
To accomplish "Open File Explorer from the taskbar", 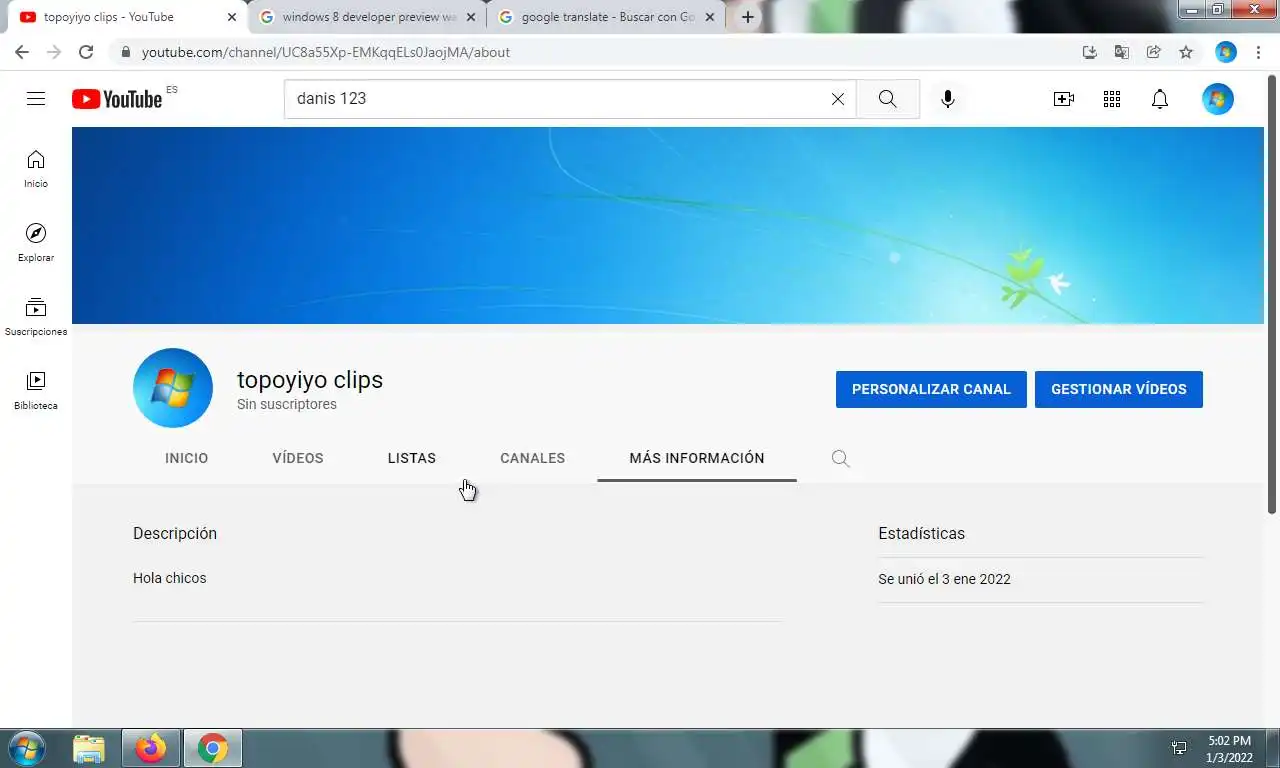I will tap(89, 748).
